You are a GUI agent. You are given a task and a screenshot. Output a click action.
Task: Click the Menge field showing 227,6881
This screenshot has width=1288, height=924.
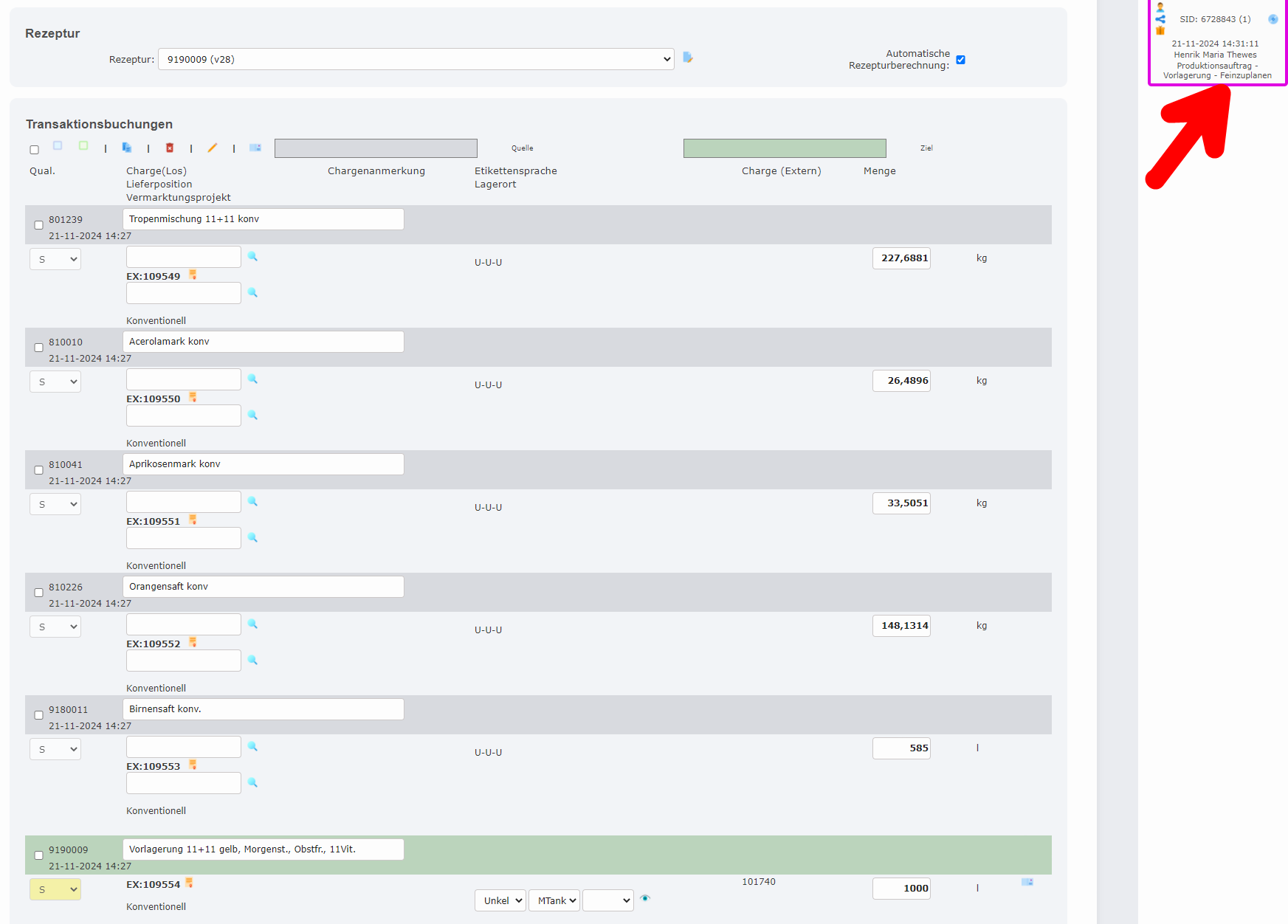tap(901, 258)
